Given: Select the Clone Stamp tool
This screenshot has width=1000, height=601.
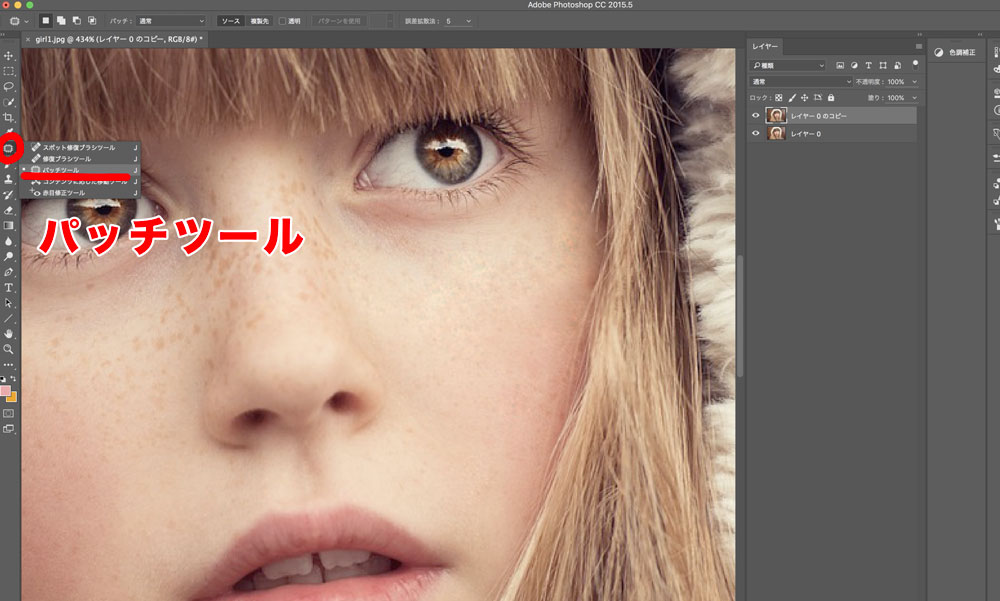Looking at the screenshot, I should click(x=8, y=179).
